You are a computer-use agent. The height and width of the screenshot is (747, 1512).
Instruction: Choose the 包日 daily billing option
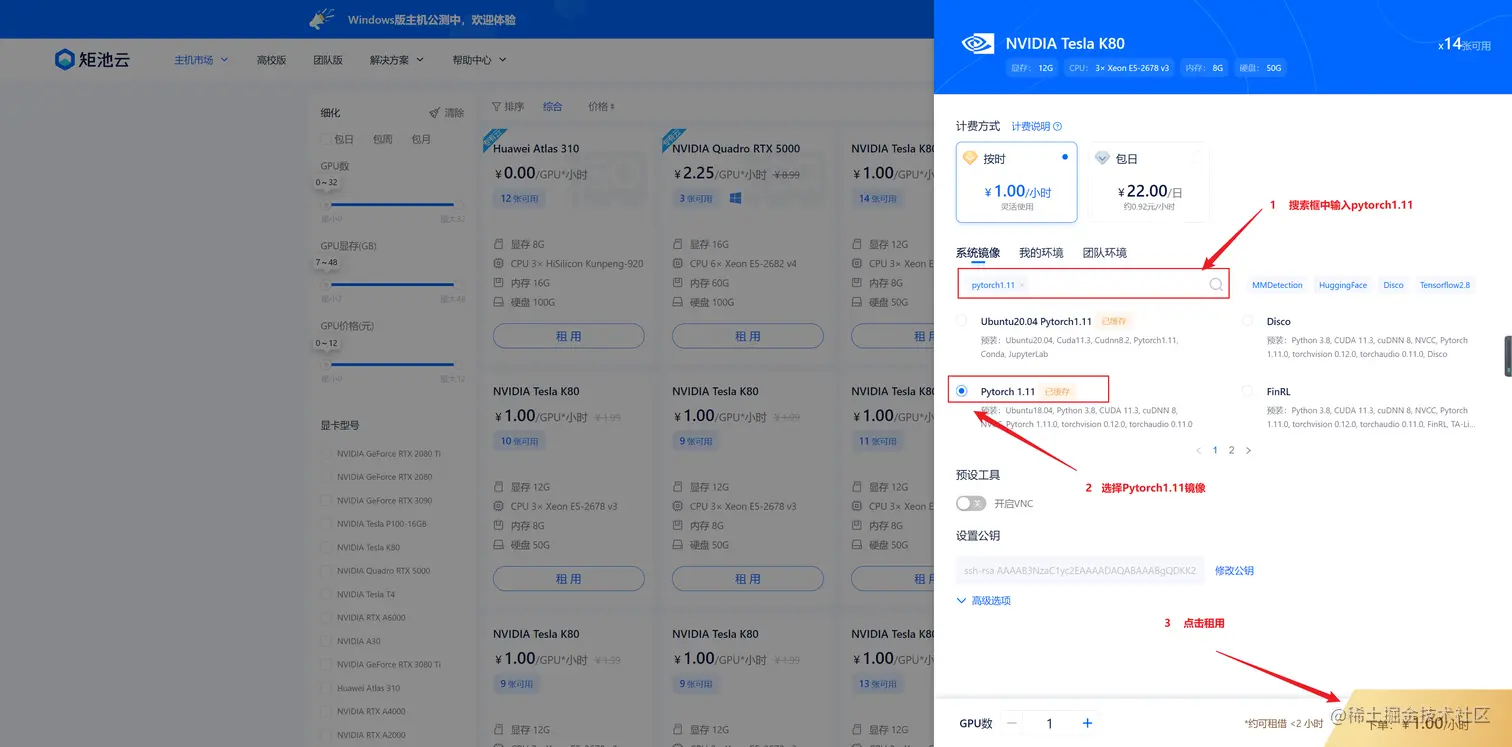click(1148, 182)
